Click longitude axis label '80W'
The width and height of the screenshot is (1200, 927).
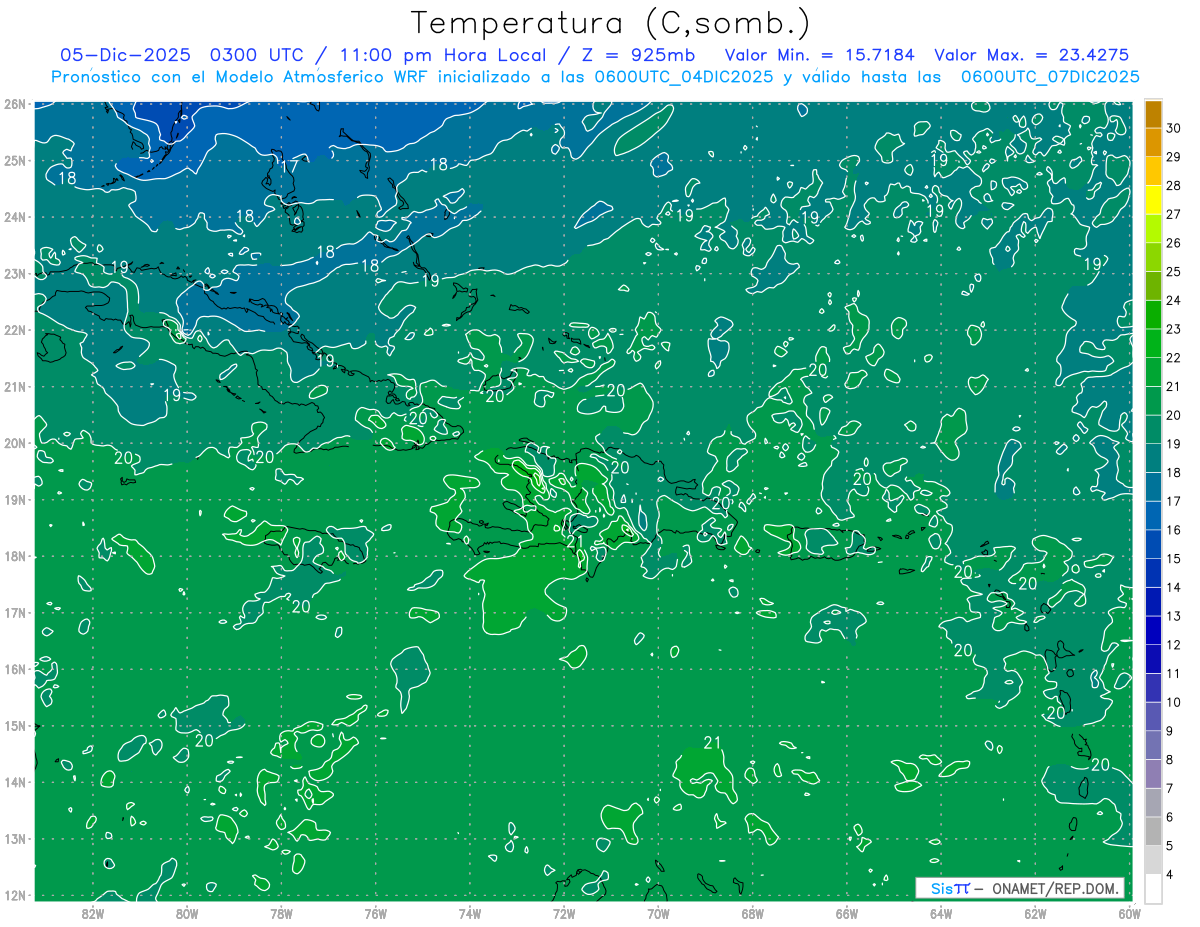[x=187, y=913]
